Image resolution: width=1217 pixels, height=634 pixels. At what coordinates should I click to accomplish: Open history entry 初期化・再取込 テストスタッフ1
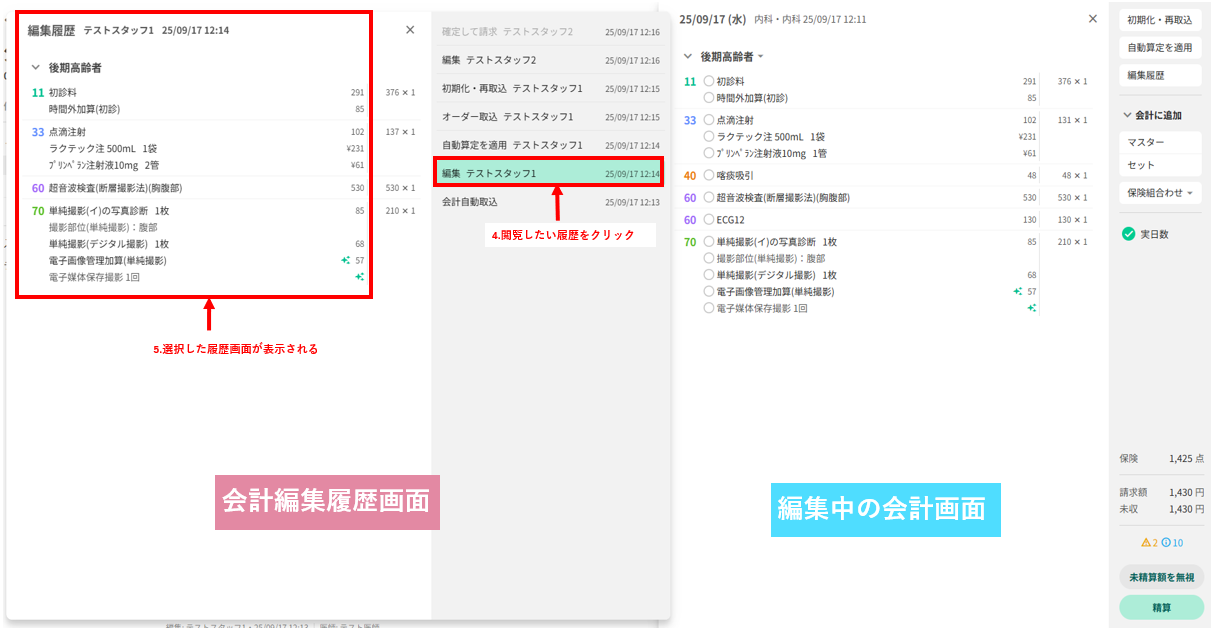550,88
